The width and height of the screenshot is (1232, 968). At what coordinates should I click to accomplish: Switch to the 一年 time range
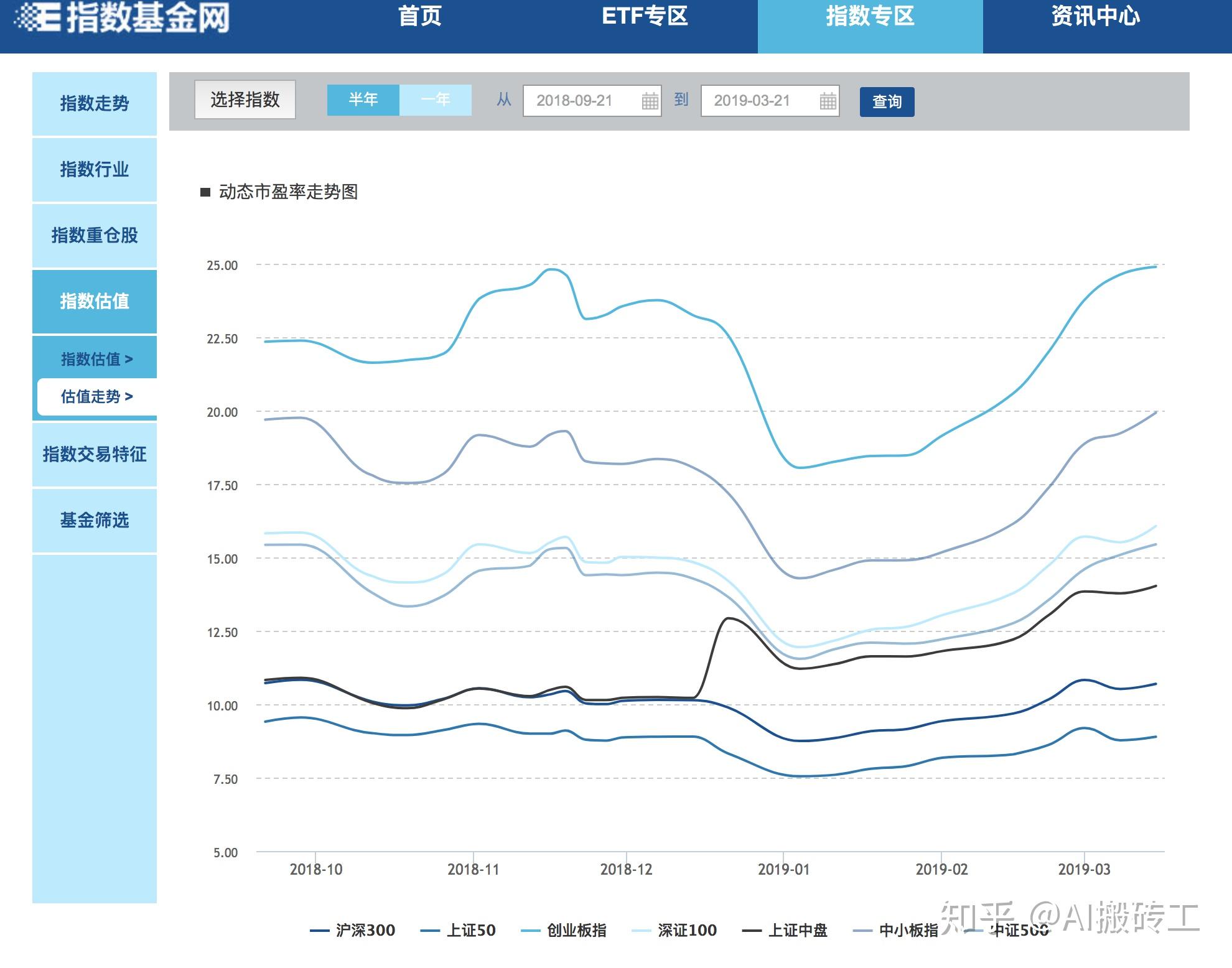435,100
